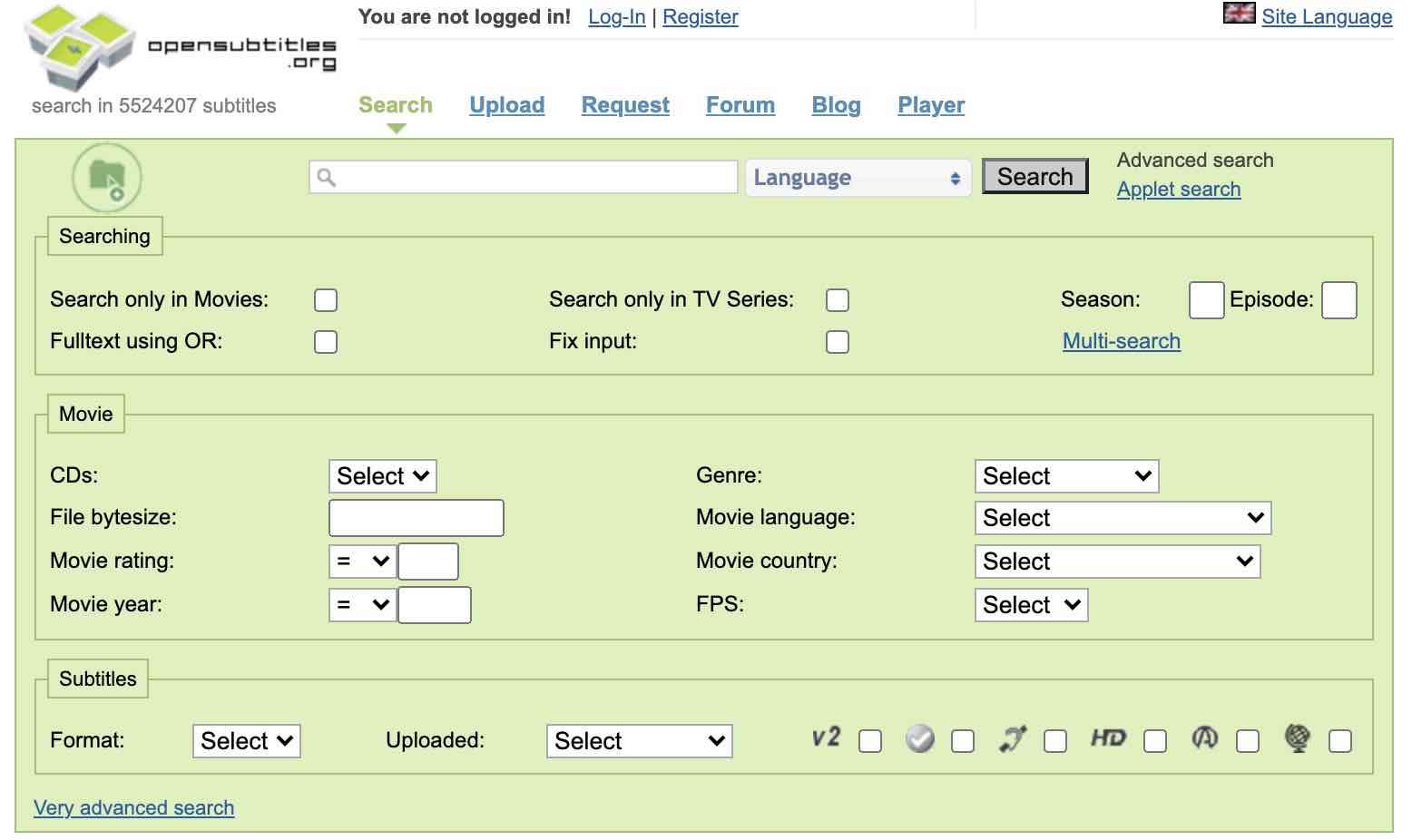Click the v2 subtitle filter icon
The height and width of the screenshot is (840, 1412).
(826, 738)
